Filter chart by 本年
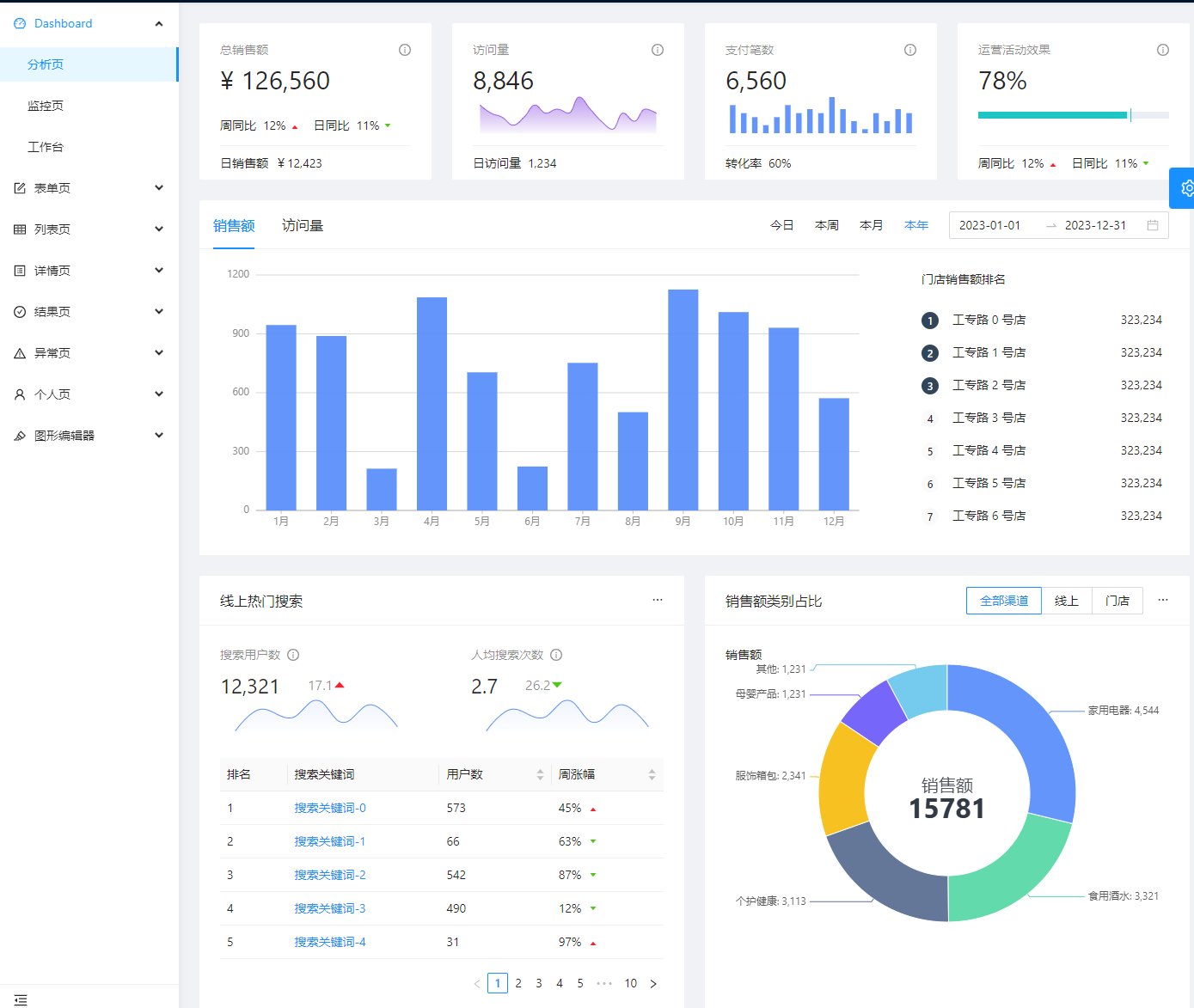The width and height of the screenshot is (1194, 1008). click(916, 225)
